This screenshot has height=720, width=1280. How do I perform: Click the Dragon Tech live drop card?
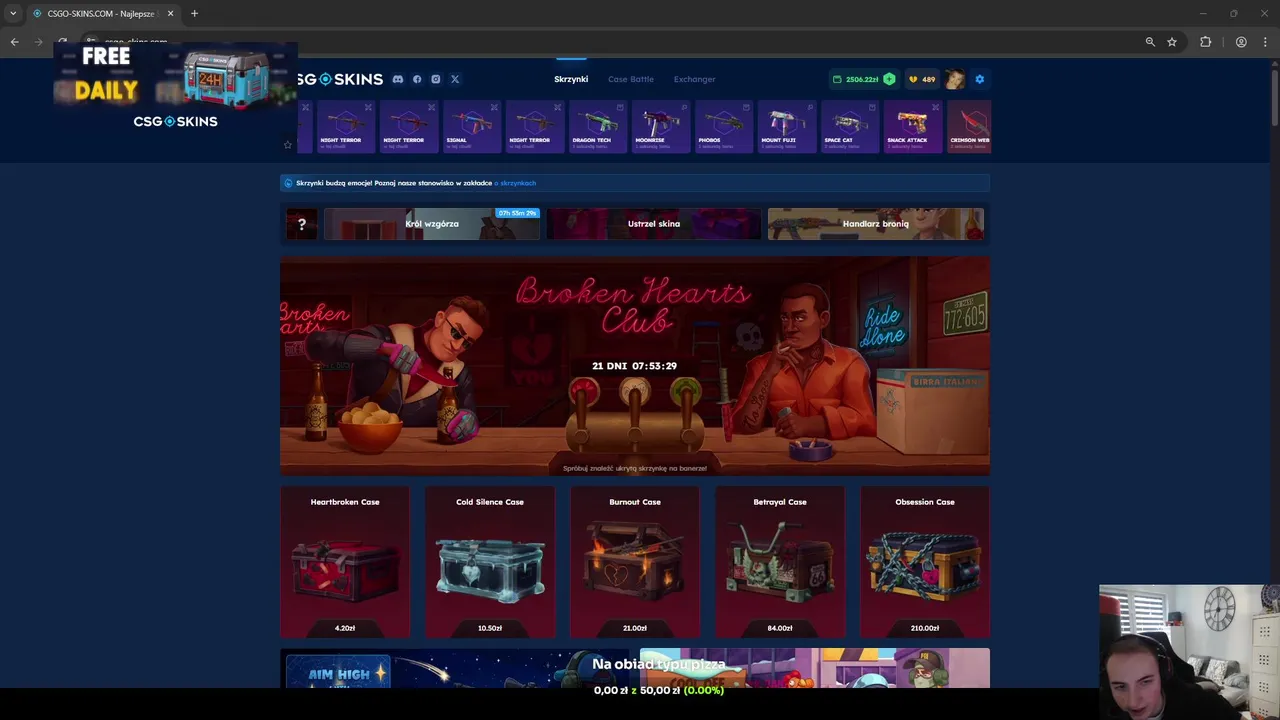(598, 127)
